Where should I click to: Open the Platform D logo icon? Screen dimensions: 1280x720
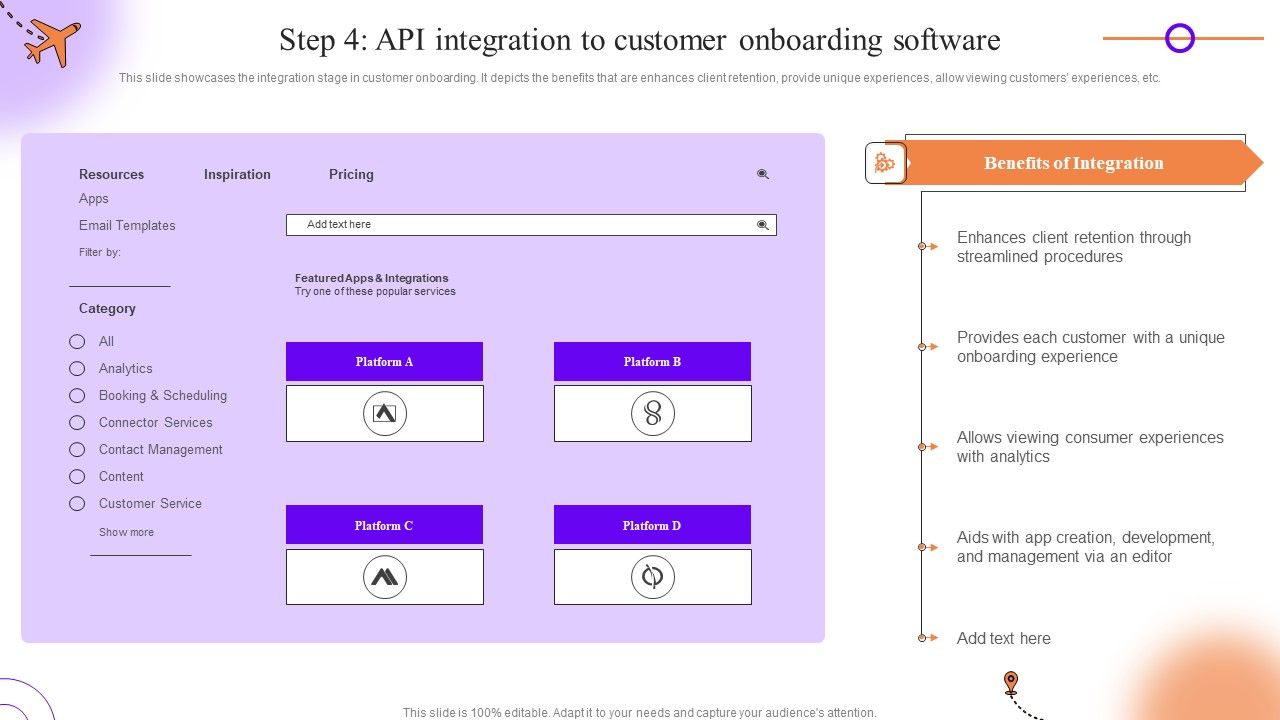click(x=653, y=577)
